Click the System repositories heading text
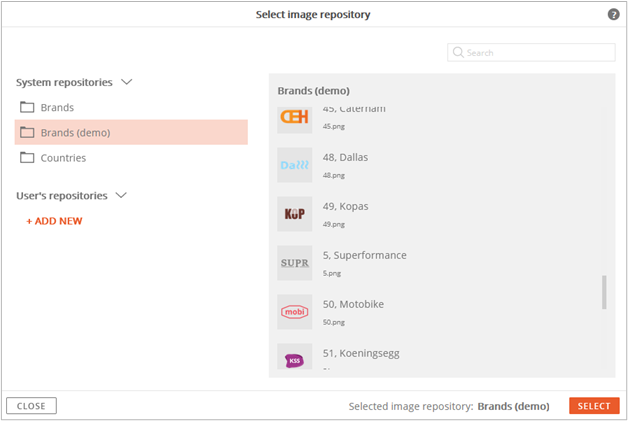Viewport: 628px width, 421px height. point(64,82)
